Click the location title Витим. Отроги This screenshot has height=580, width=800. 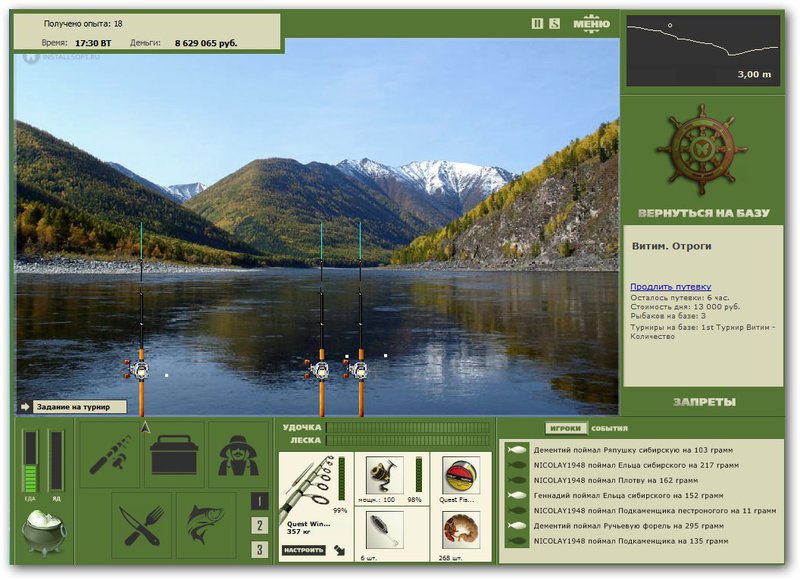point(671,246)
